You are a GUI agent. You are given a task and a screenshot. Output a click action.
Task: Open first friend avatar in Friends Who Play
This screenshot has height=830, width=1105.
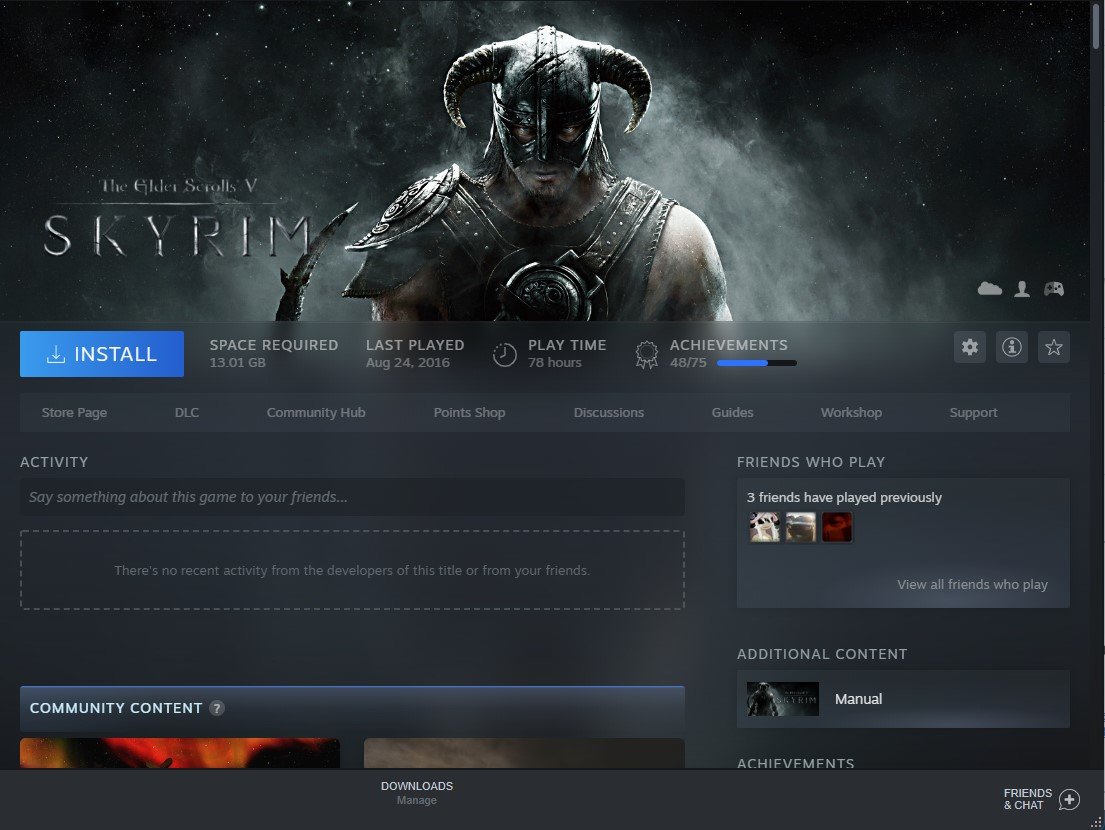click(x=765, y=527)
